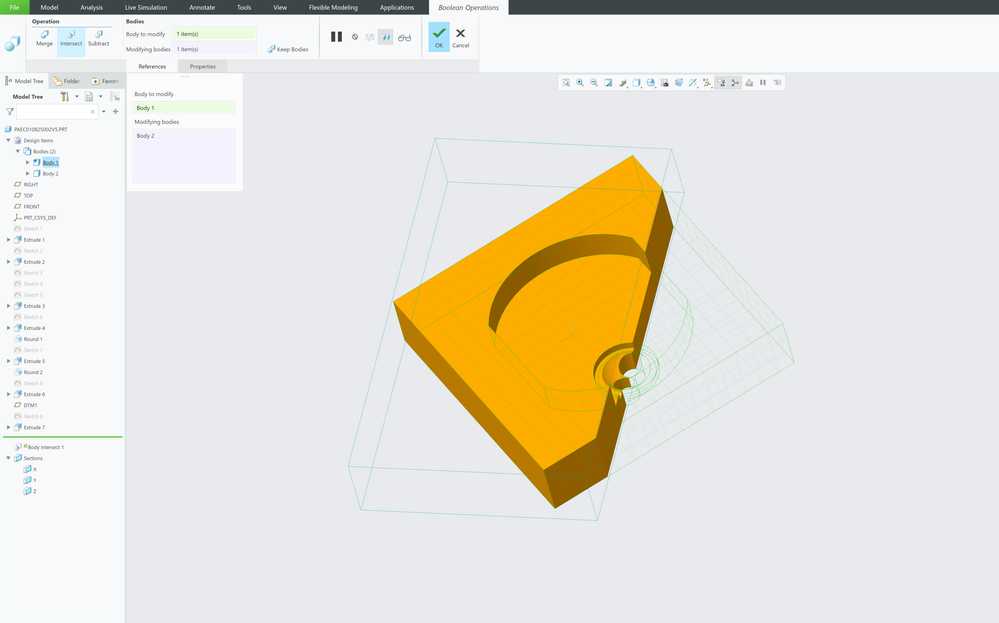
Task: Click the Zoom In icon
Action: tap(580, 83)
